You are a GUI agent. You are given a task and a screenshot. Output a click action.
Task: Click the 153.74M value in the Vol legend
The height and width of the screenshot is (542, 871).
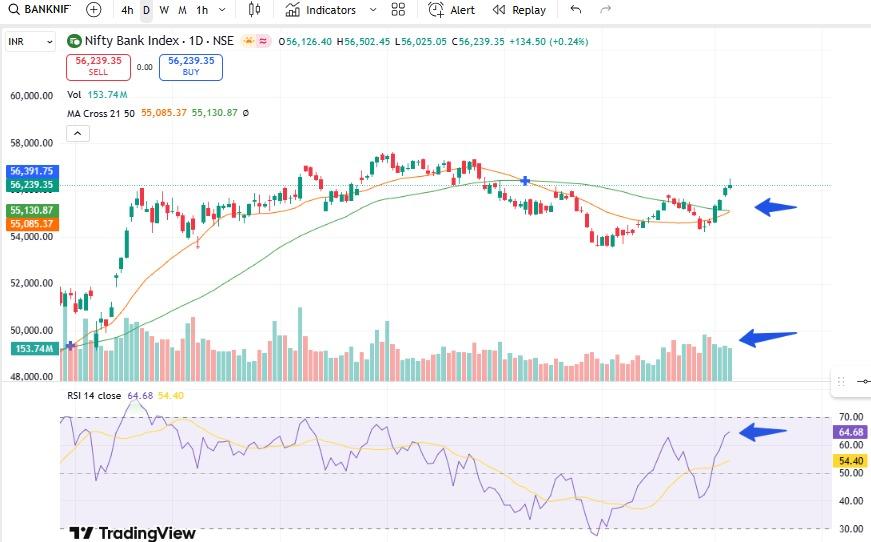point(107,95)
